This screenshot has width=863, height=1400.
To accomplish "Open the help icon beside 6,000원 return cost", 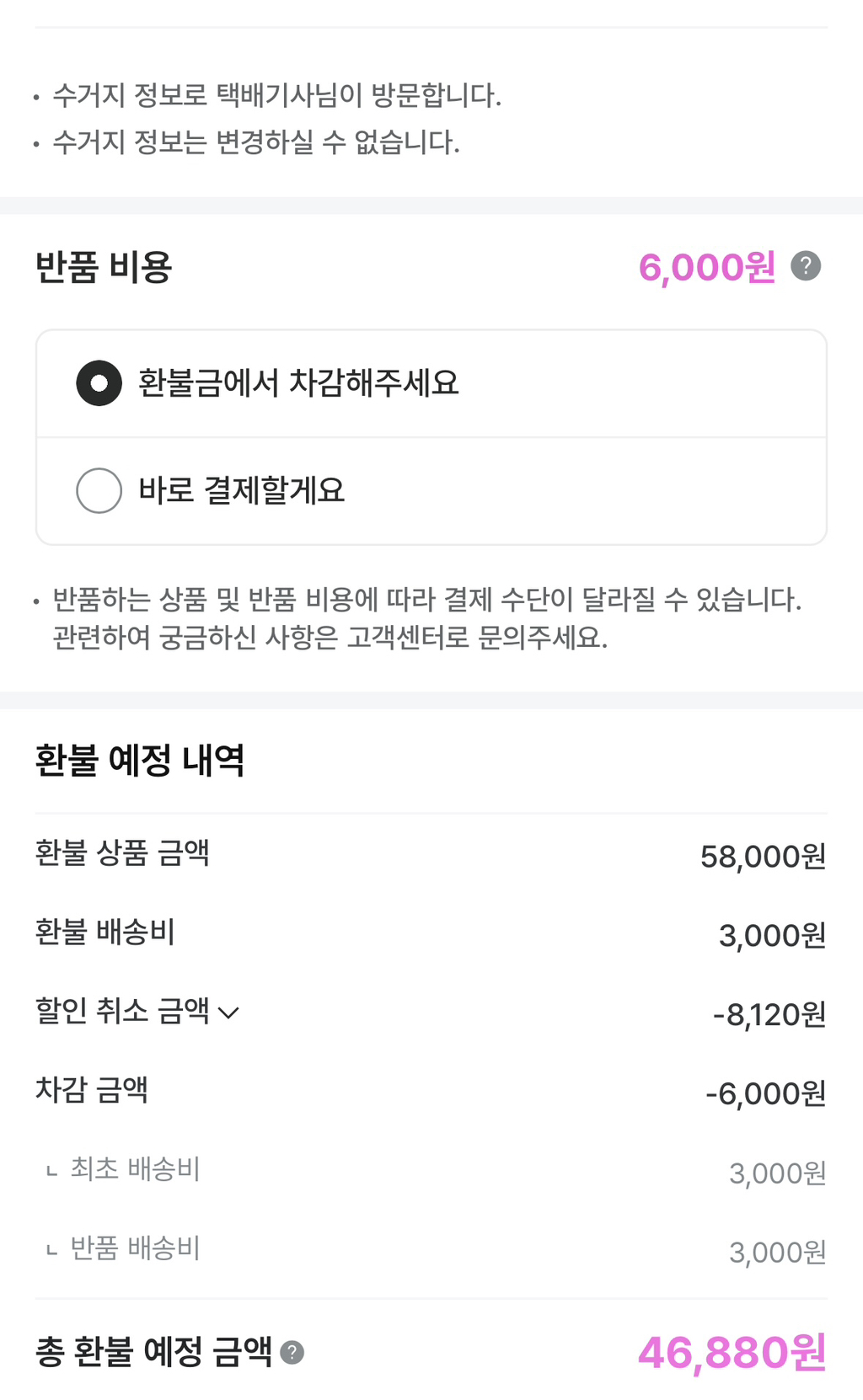I will [x=805, y=266].
